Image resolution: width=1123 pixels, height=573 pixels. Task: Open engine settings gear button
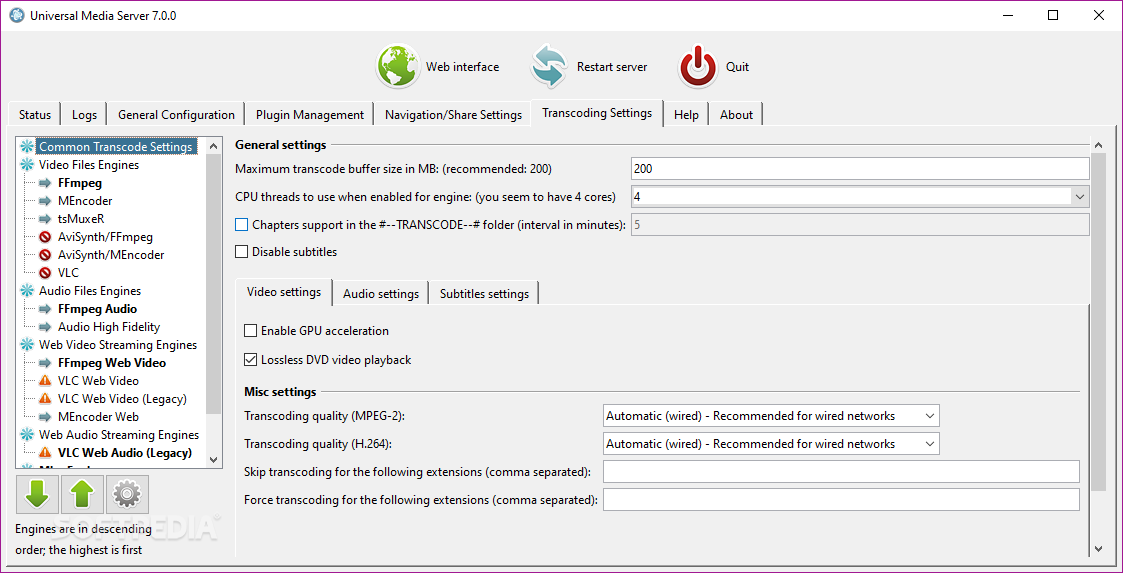[x=127, y=493]
